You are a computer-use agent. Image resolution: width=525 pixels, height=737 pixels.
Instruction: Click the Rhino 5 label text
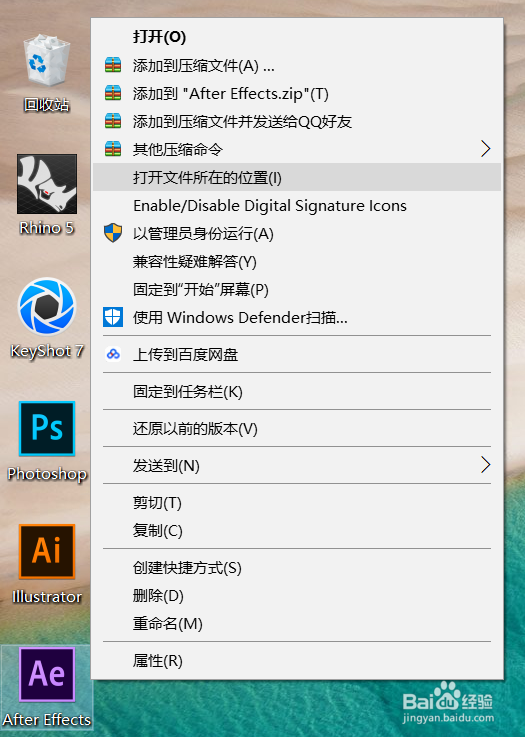click(x=47, y=228)
